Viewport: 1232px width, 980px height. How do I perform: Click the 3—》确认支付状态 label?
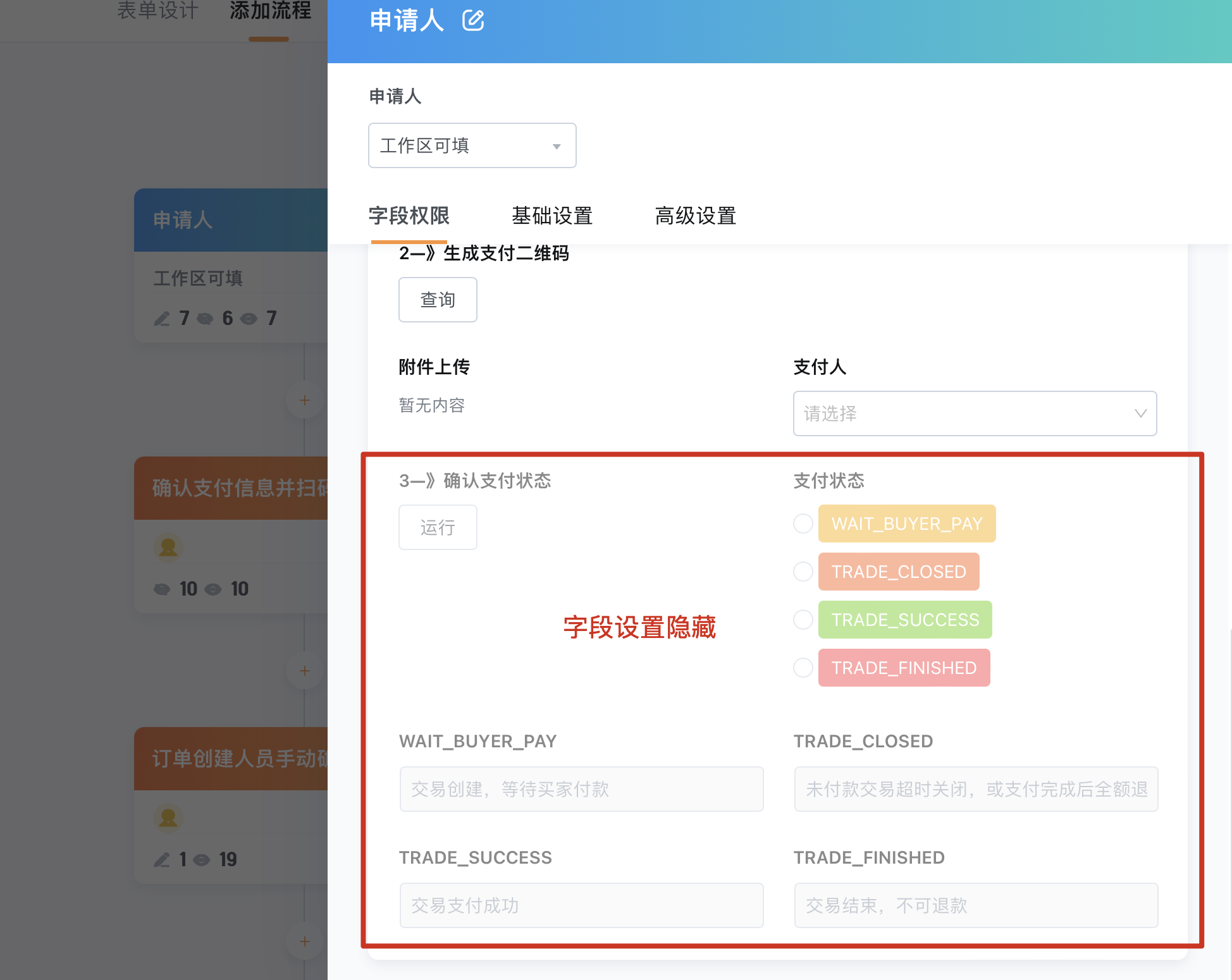[x=475, y=481]
